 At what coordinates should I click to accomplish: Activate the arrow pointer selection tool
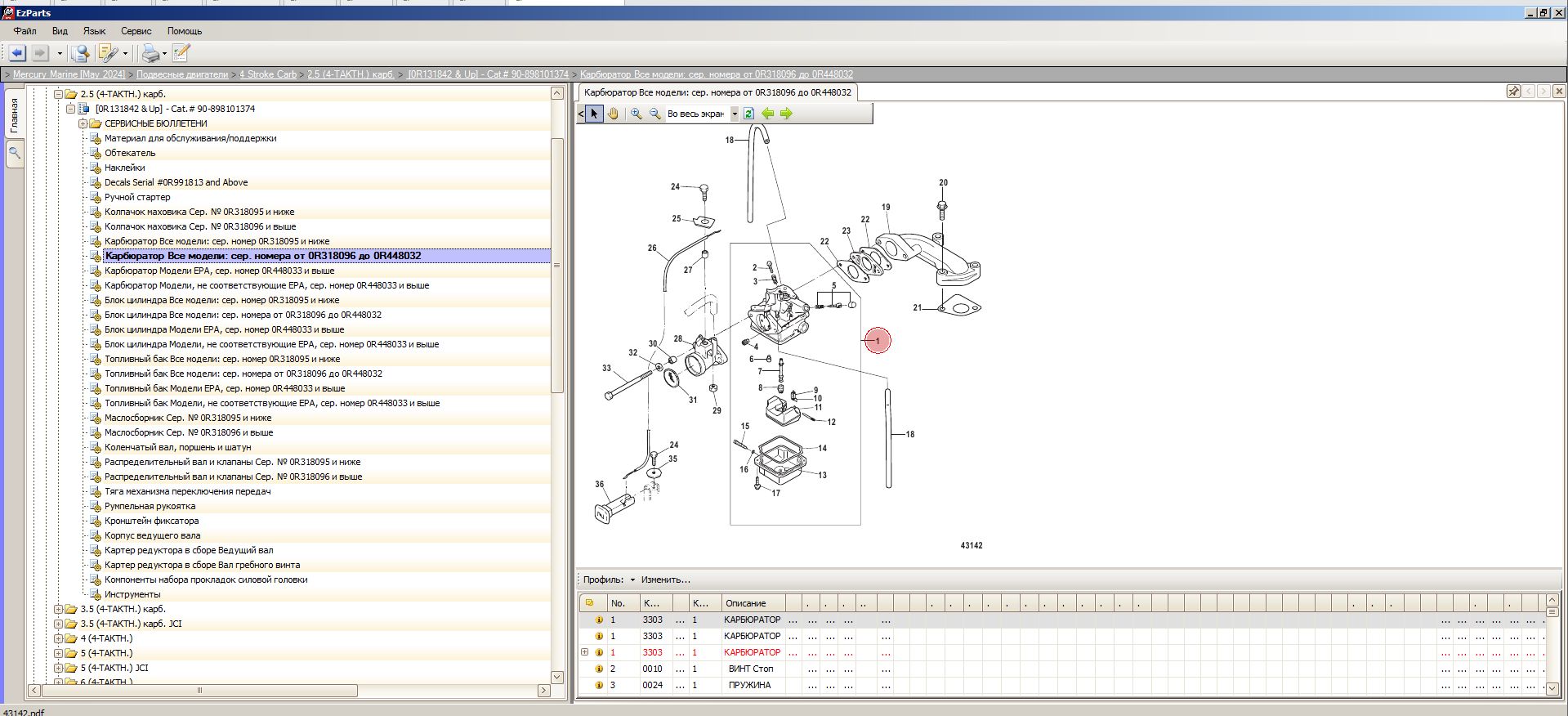594,114
